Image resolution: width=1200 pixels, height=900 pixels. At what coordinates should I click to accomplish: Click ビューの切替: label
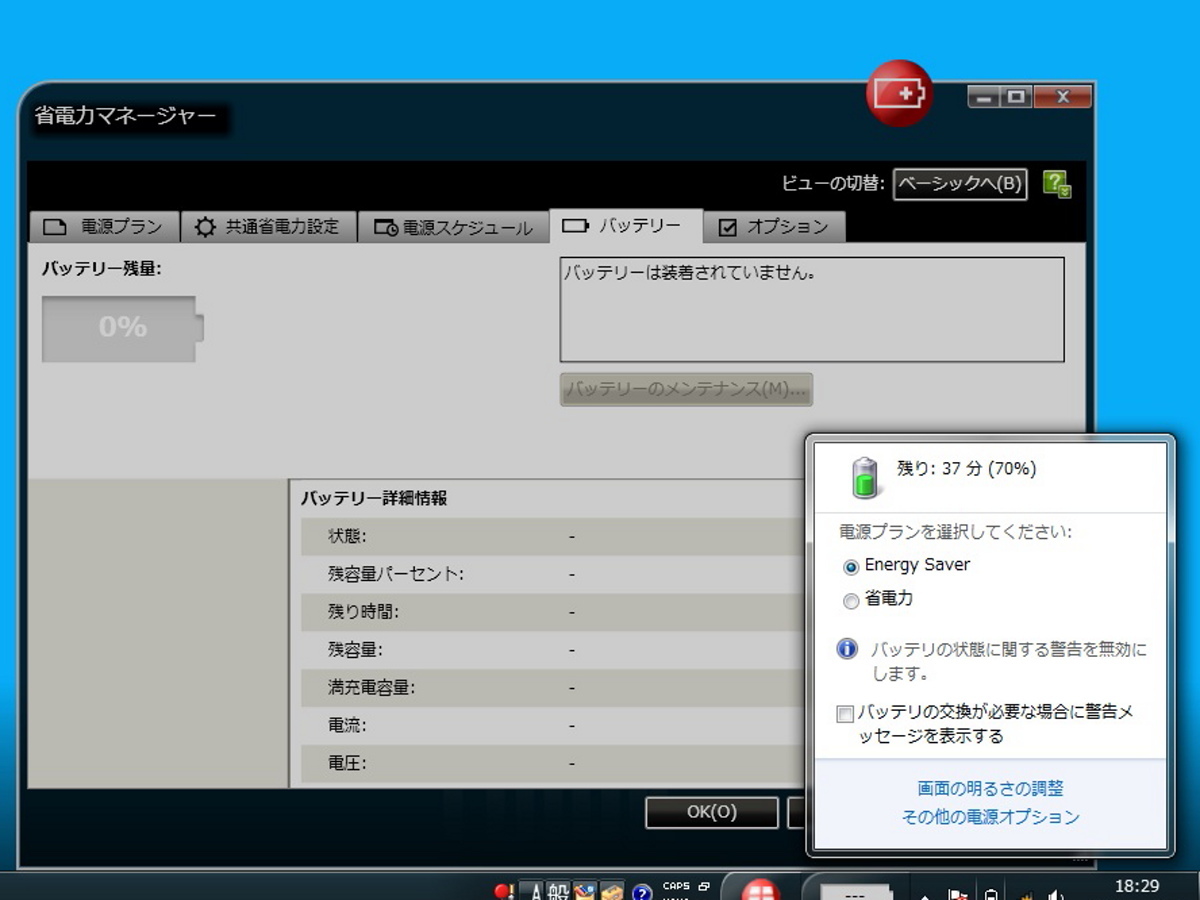(833, 184)
